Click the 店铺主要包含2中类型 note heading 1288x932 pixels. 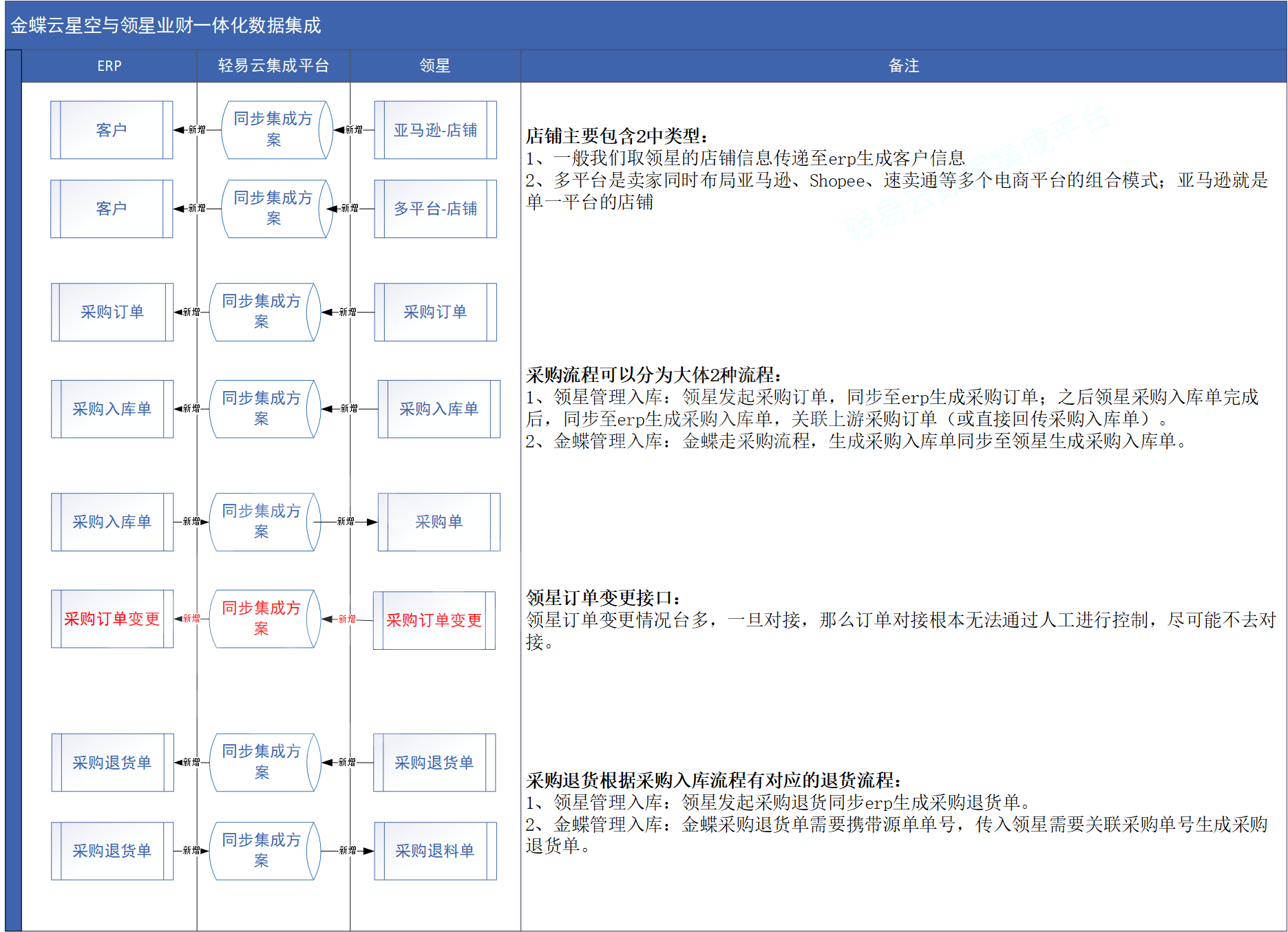pos(617,136)
